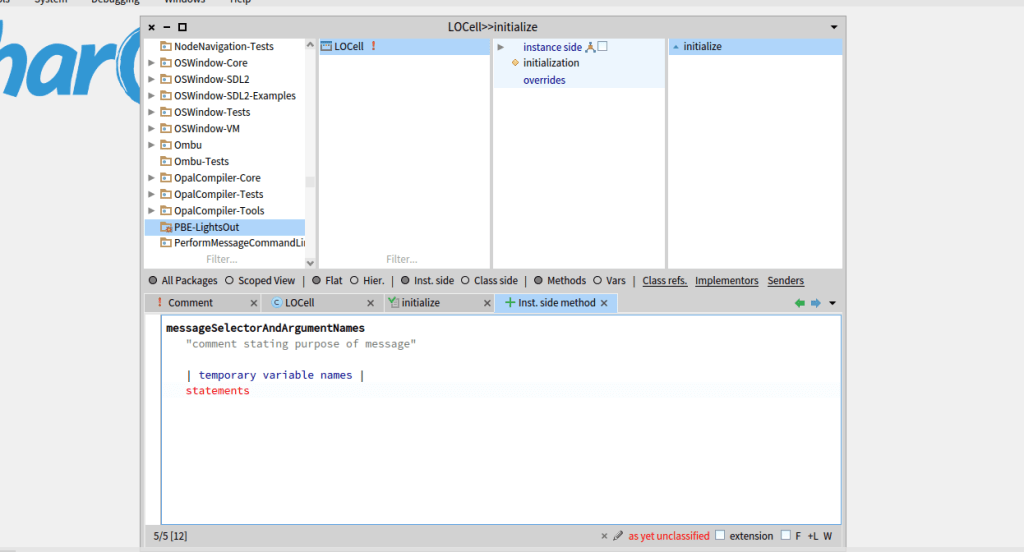The height and width of the screenshot is (552, 1024).
Task: Select the Class side radio button
Action: click(x=466, y=281)
